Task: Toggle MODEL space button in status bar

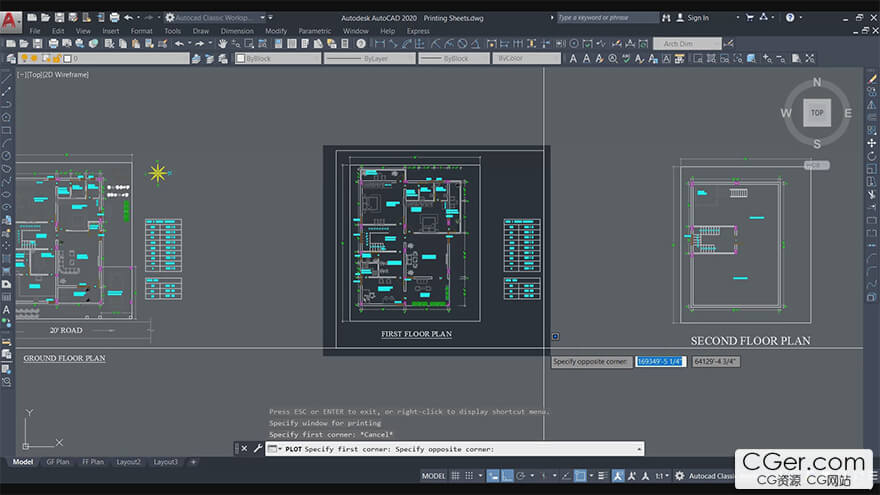Action: 434,476
